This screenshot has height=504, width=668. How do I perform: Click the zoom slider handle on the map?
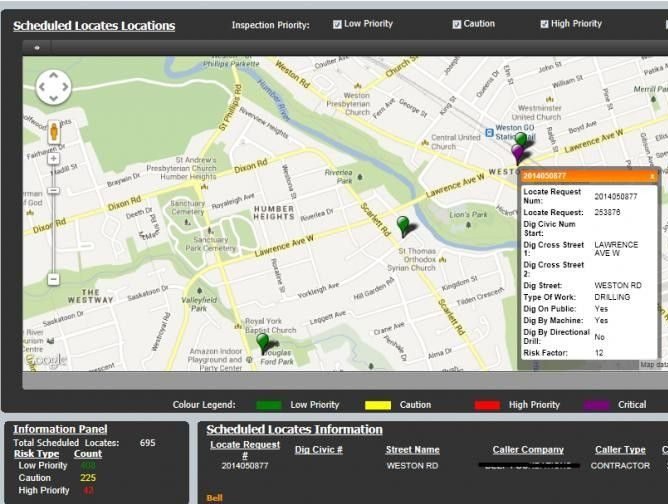point(53,190)
